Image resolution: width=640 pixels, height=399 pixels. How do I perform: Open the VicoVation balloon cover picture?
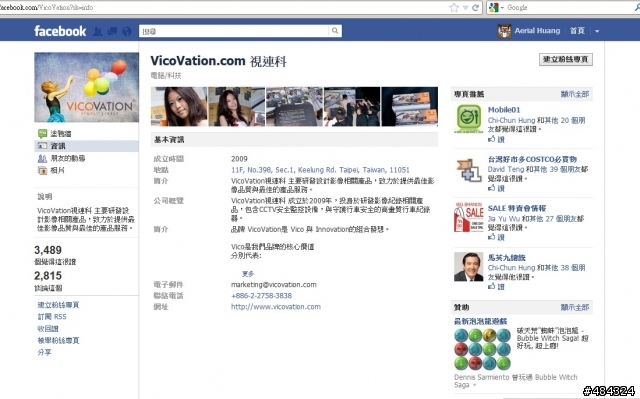(x=87, y=87)
